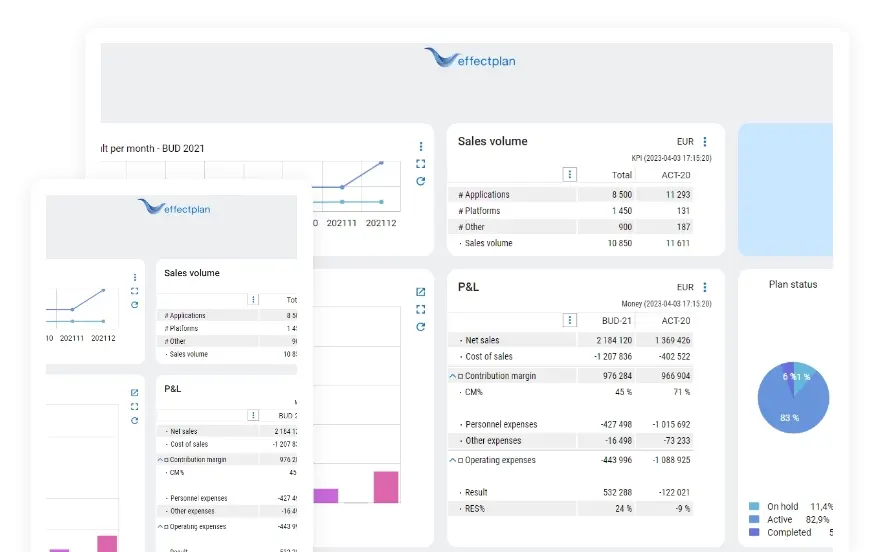The image size is (880, 552).
Task: Expand the small front line chart fullscreen
Action: click(x=135, y=291)
